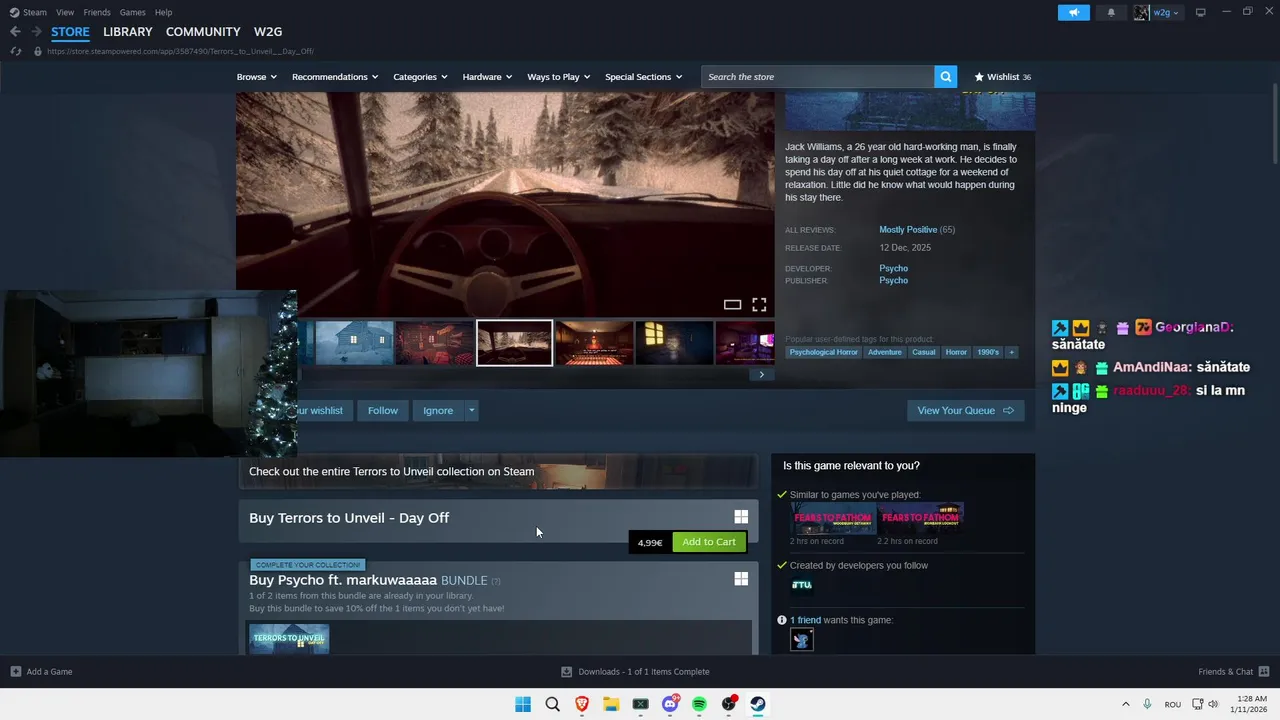Open the W2G profile tab
1280x720 pixels.
[x=268, y=32]
